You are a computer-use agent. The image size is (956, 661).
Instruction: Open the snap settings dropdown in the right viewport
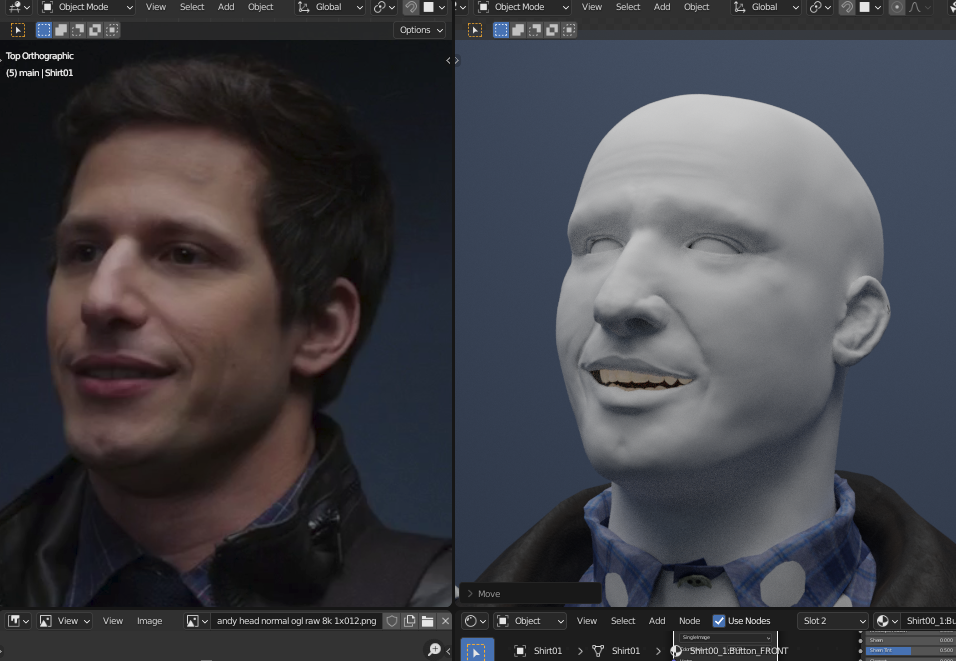(870, 7)
